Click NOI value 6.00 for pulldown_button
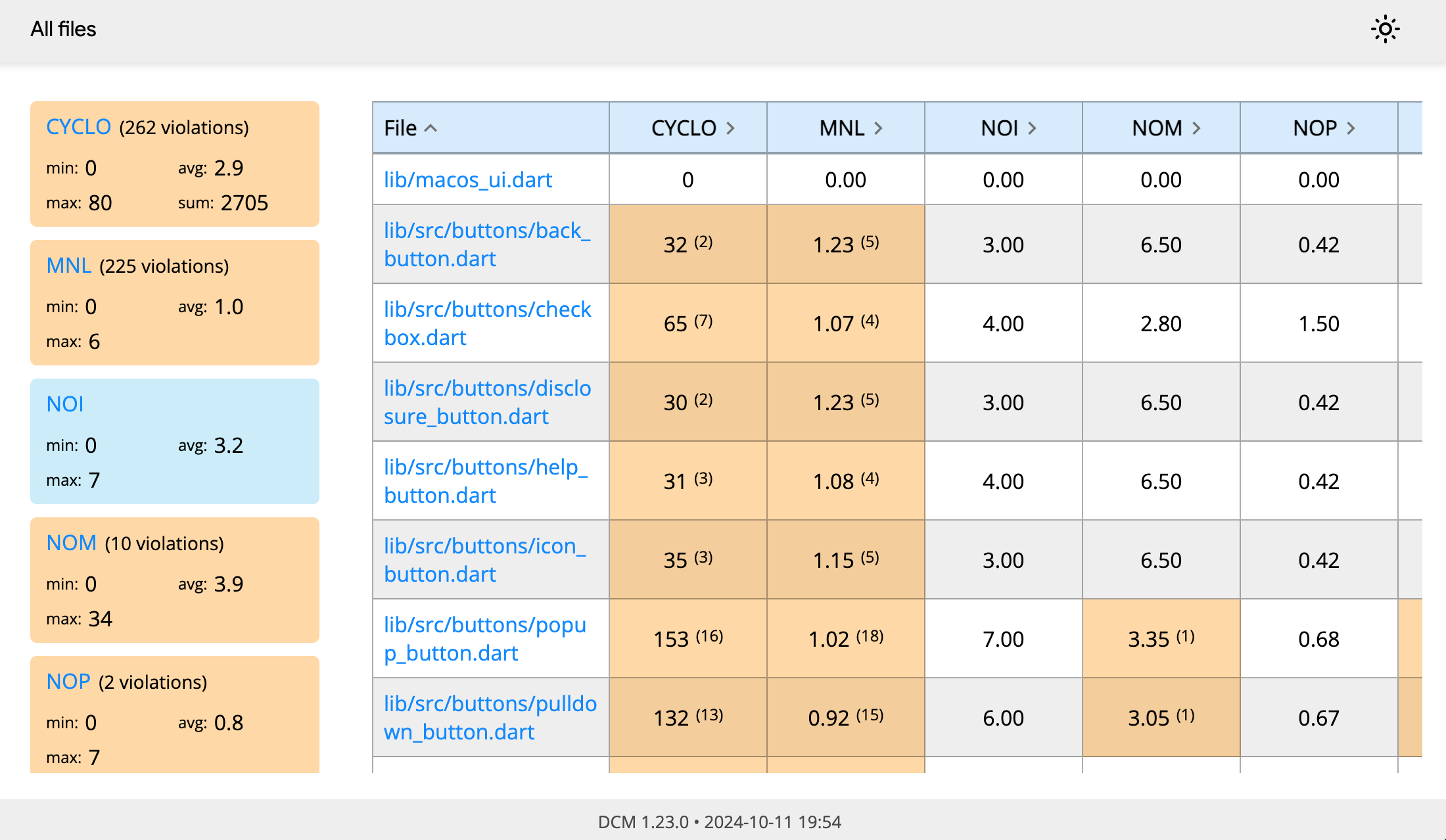The height and width of the screenshot is (840, 1446). tap(1004, 717)
